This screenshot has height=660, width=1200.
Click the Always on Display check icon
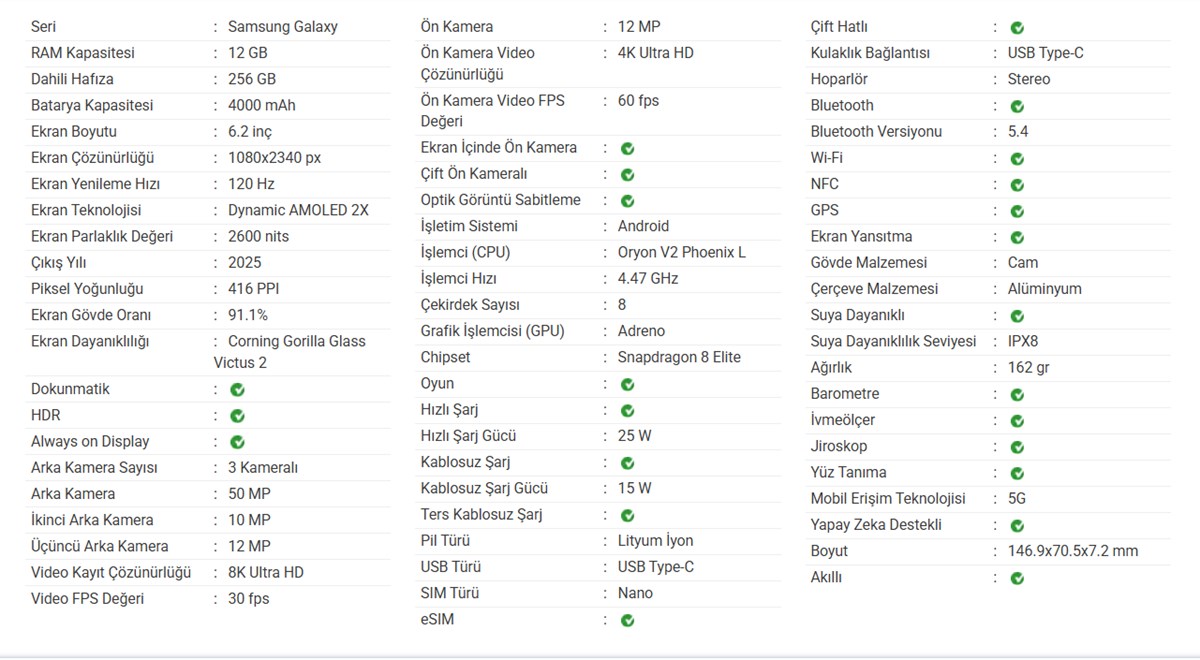[238, 442]
